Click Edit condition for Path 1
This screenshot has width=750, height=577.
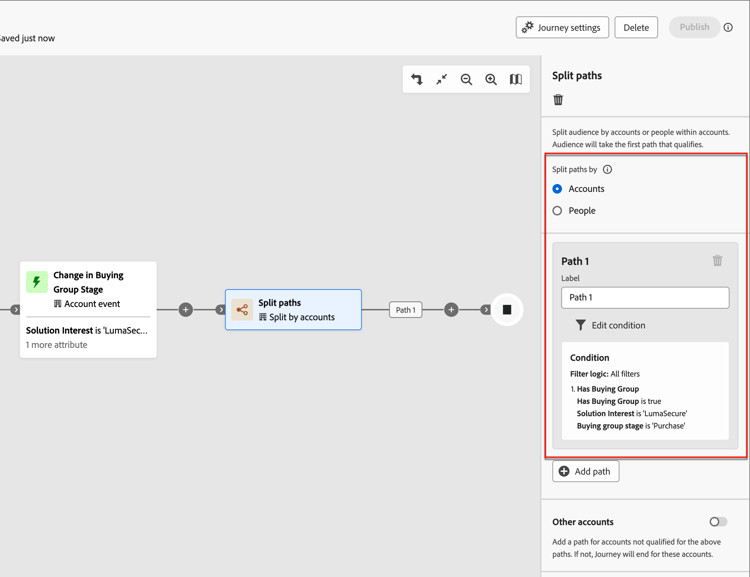pyautogui.click(x=610, y=325)
